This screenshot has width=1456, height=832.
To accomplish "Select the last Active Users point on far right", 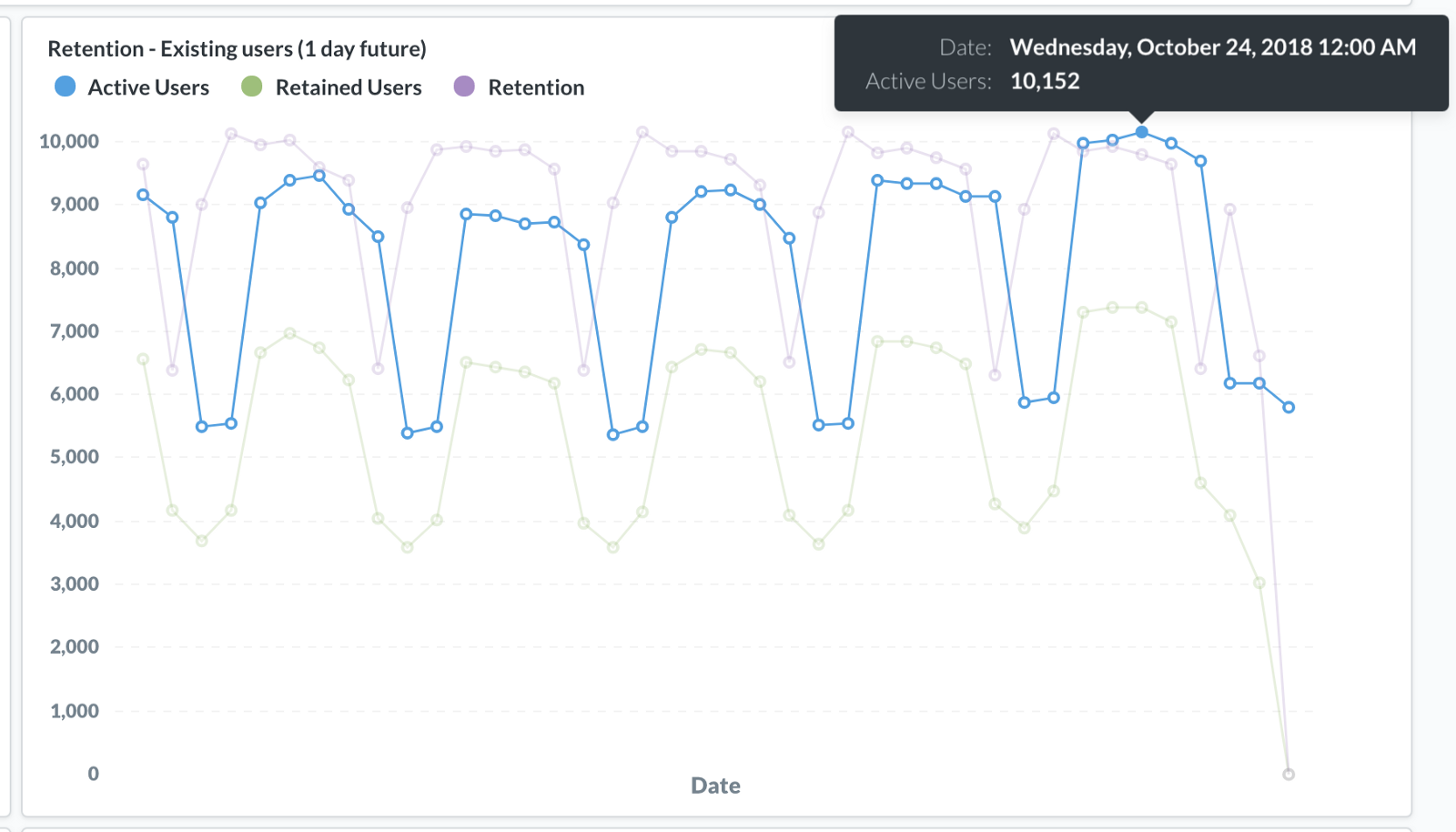I will tap(1289, 407).
